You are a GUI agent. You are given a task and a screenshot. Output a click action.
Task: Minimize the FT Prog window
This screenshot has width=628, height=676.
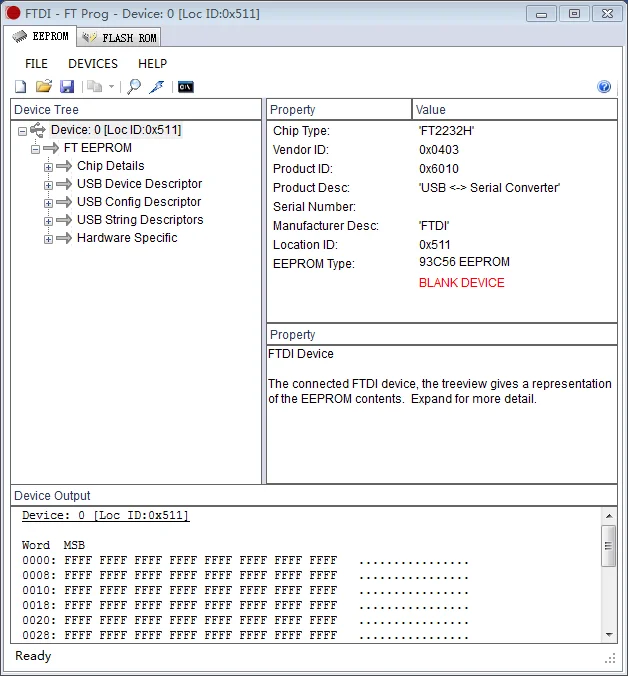541,14
